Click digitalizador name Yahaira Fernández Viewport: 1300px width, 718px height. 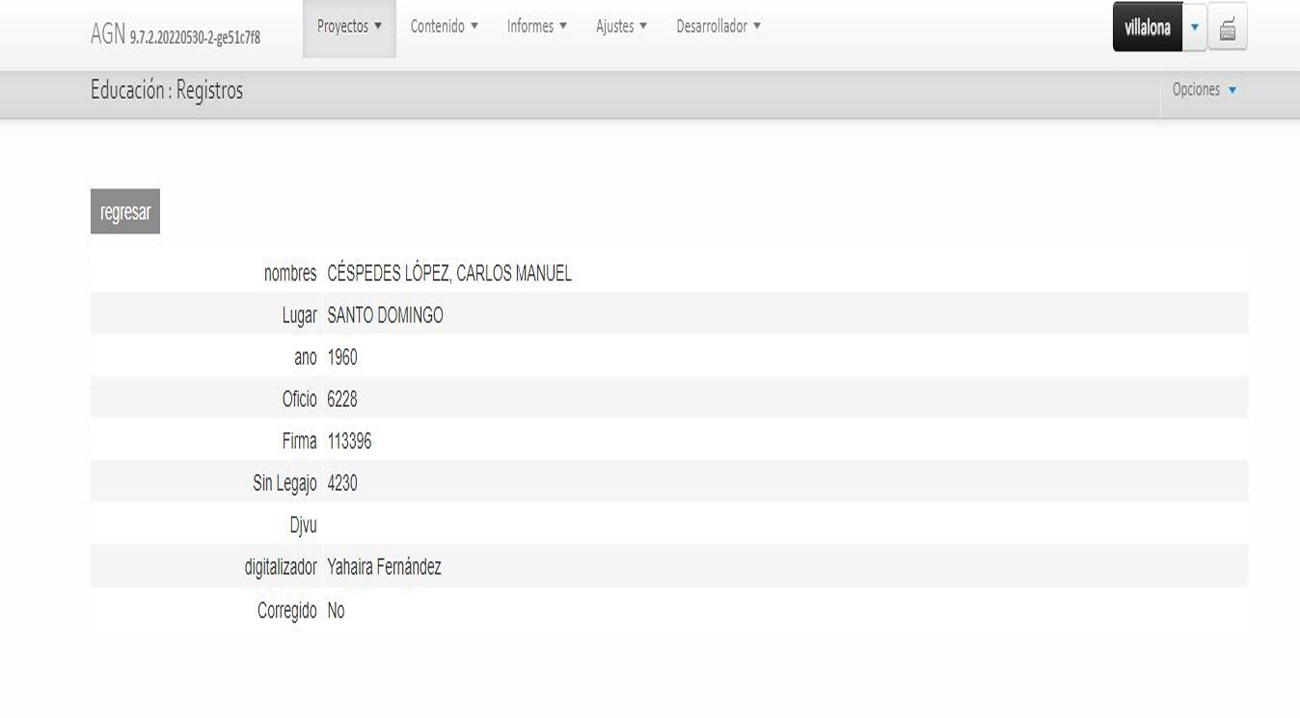pyautogui.click(x=384, y=568)
